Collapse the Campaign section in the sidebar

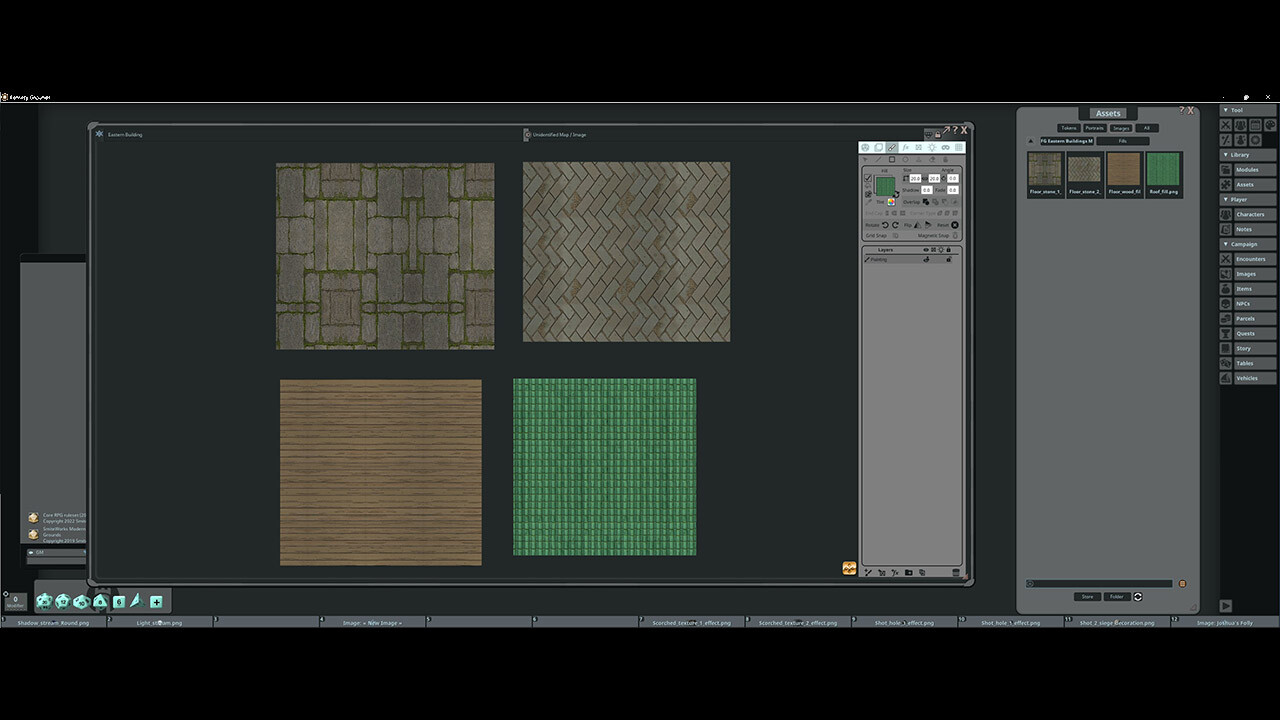(1227, 243)
